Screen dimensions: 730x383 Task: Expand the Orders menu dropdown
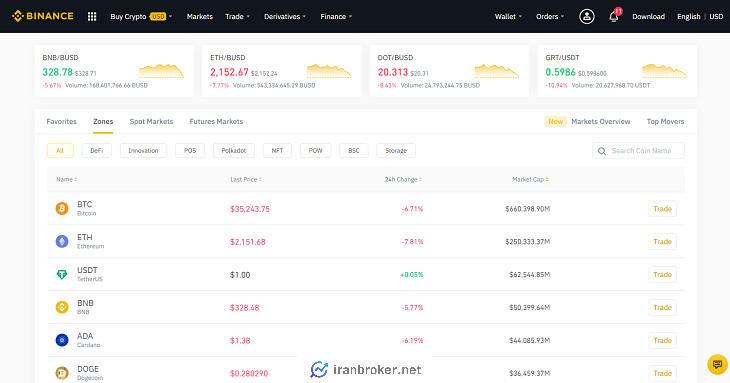coord(550,16)
